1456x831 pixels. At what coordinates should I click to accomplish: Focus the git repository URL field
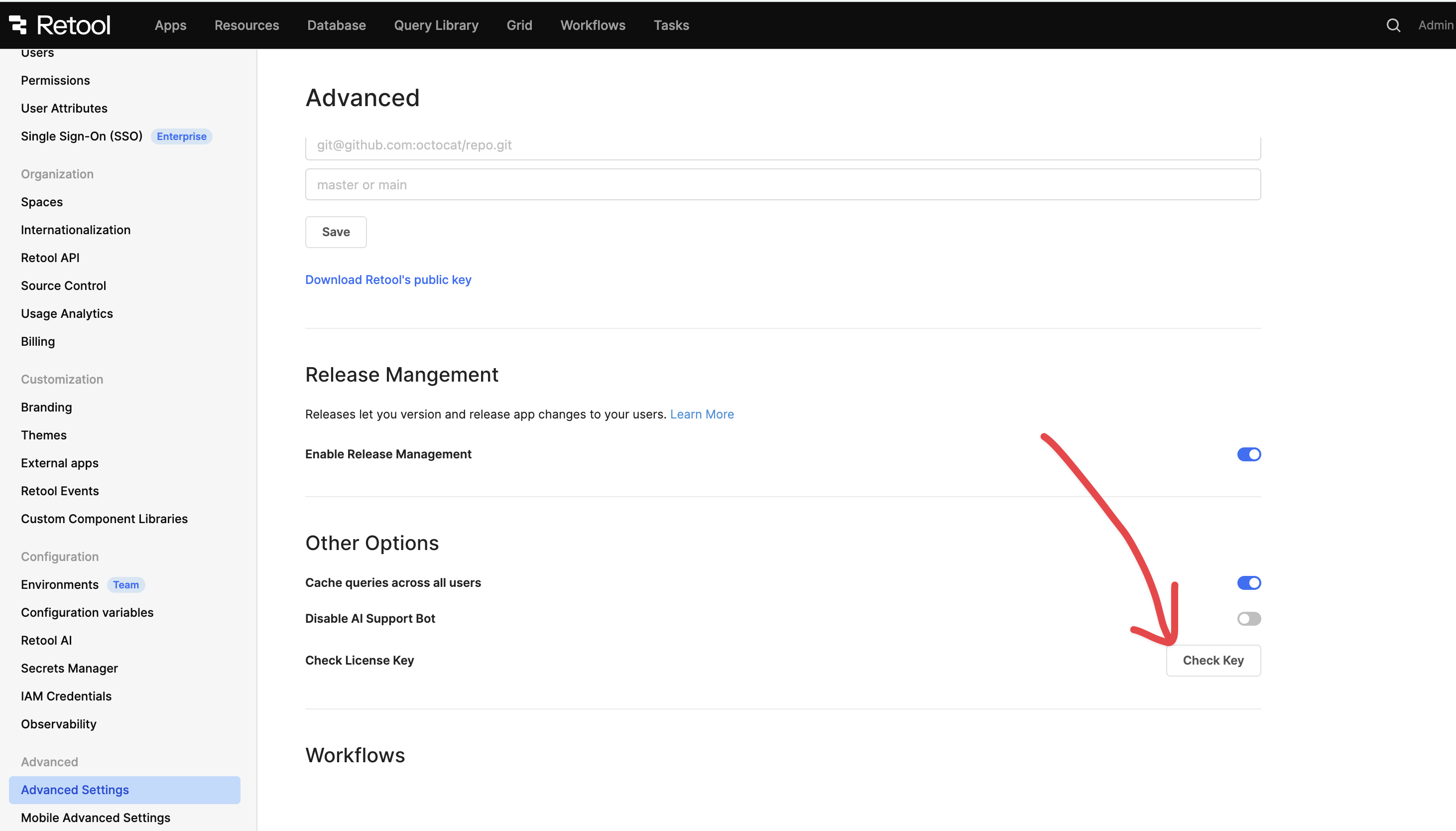(782, 147)
